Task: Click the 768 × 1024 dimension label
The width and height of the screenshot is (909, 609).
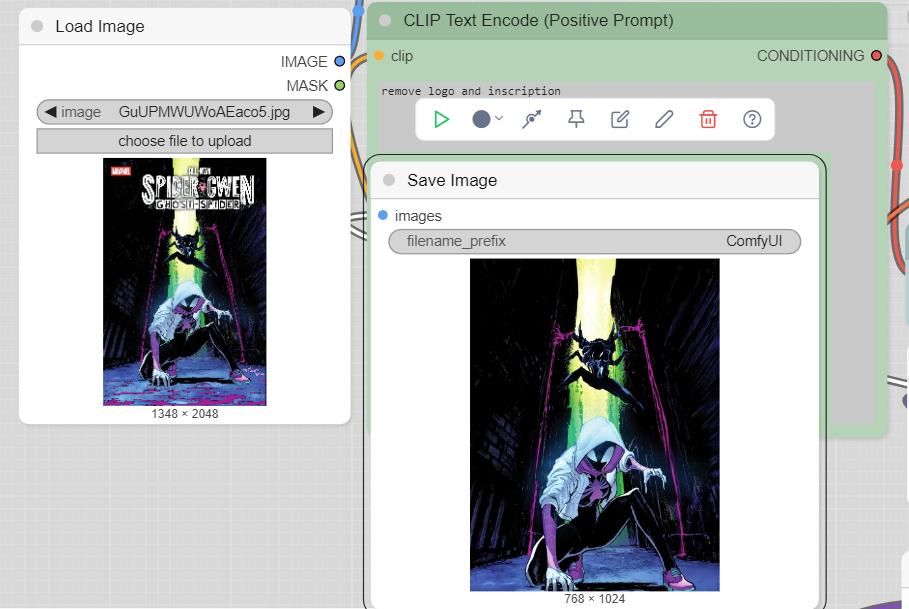Action: (x=594, y=599)
